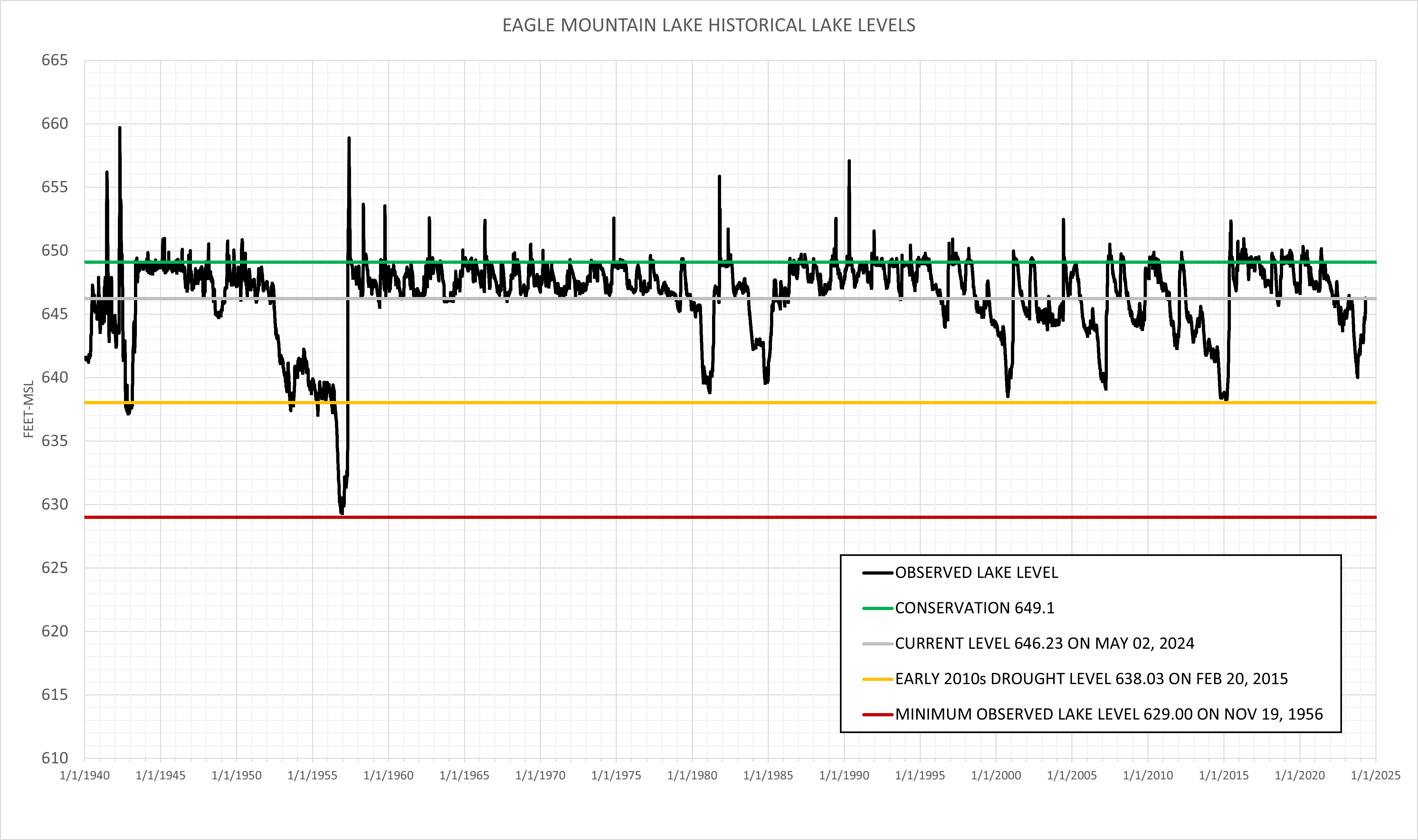The width and height of the screenshot is (1418, 840).
Task: Click the 1/1/2015 date label
Action: (x=1224, y=776)
